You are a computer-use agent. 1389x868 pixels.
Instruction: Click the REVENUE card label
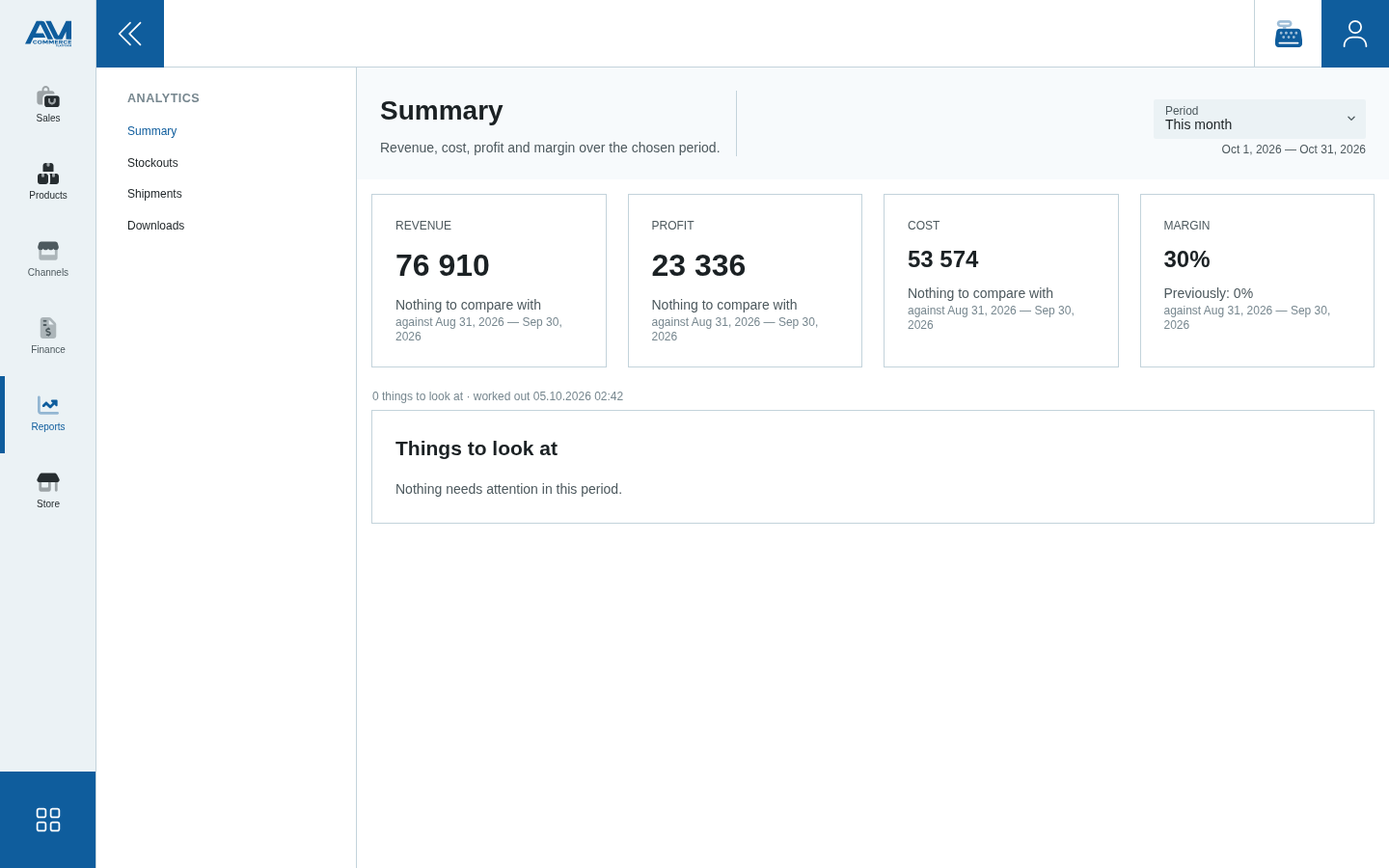tap(423, 226)
